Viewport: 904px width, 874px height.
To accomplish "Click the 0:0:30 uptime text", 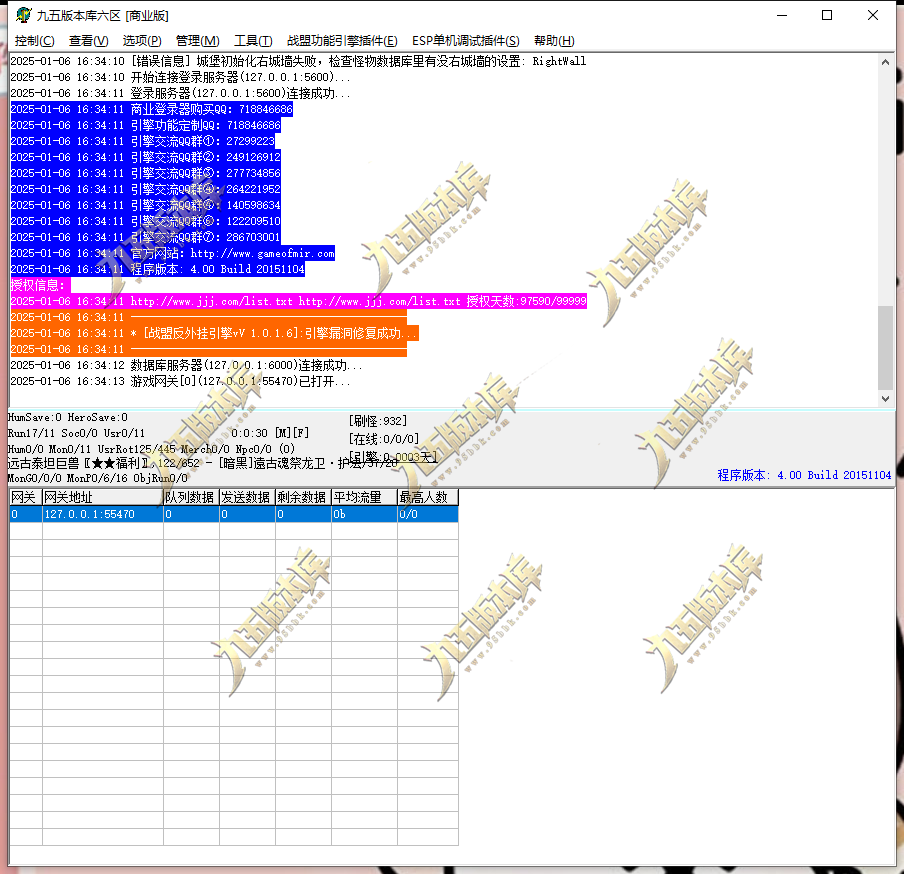I will (x=249, y=433).
